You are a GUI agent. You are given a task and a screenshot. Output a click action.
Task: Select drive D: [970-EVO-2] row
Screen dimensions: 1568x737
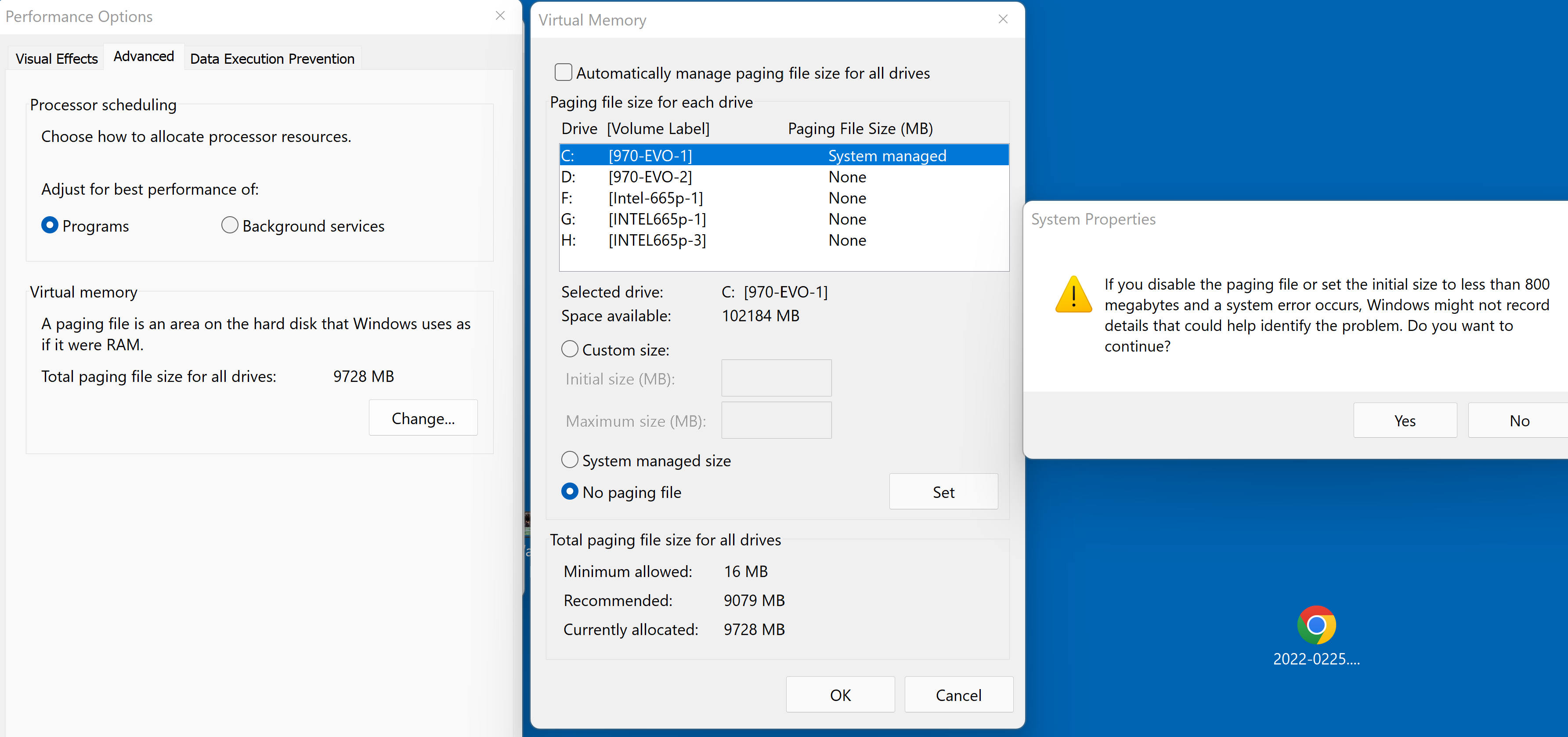point(784,177)
